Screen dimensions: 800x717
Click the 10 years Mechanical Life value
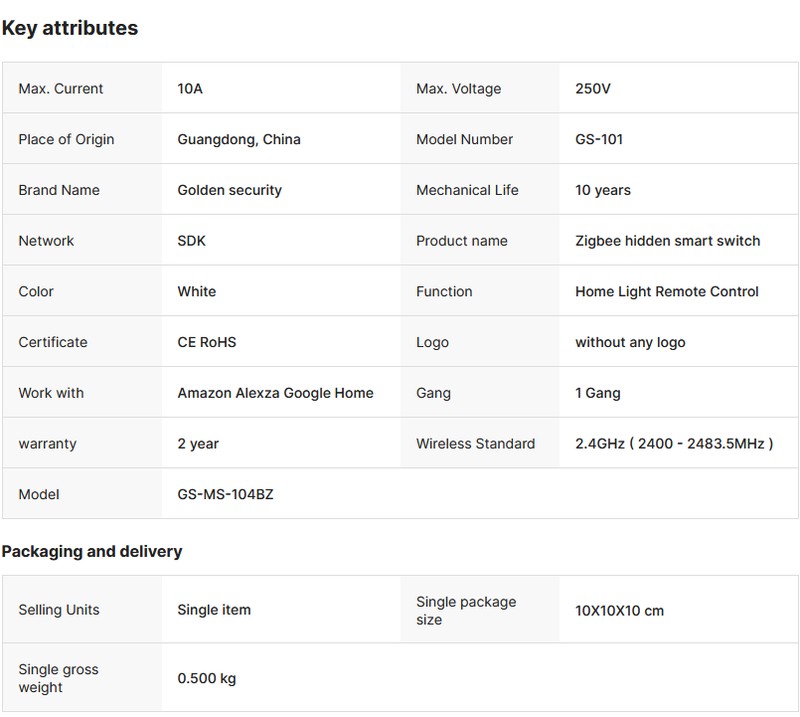tap(603, 190)
